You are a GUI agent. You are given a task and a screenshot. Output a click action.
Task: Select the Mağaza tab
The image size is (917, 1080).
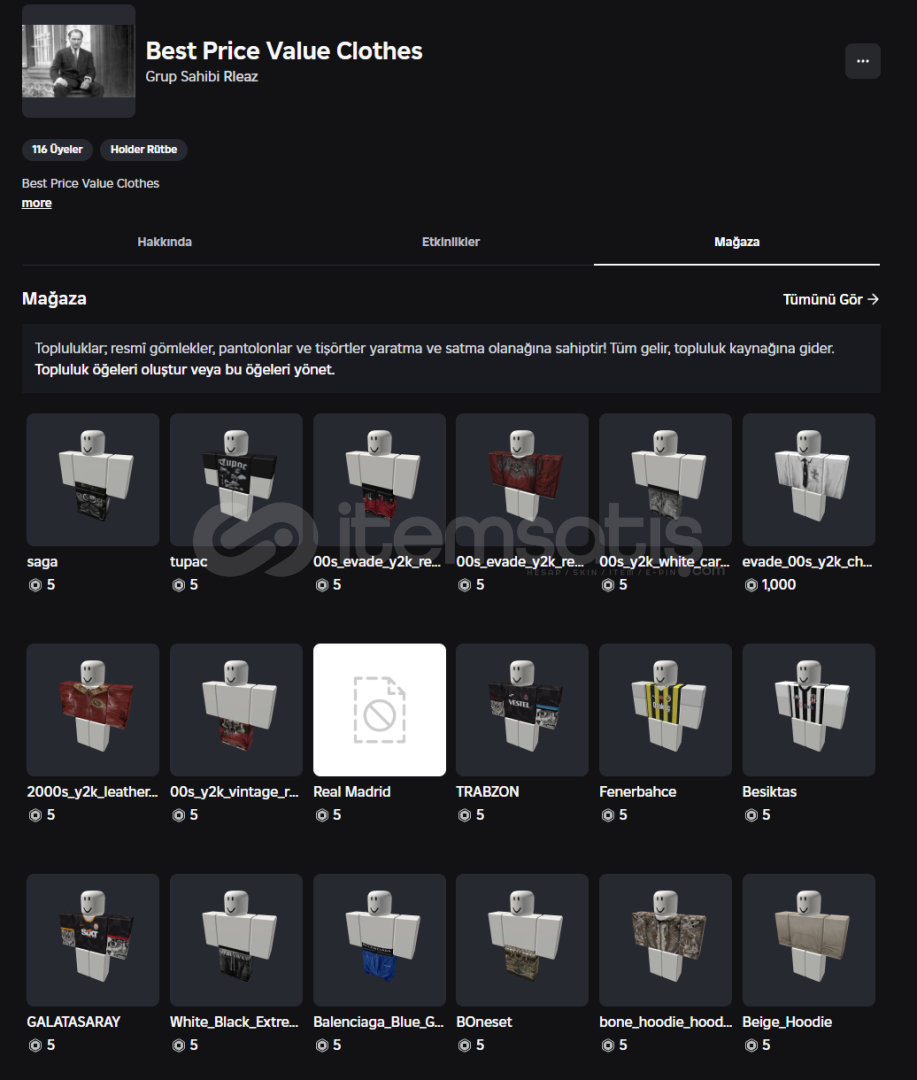pos(736,242)
